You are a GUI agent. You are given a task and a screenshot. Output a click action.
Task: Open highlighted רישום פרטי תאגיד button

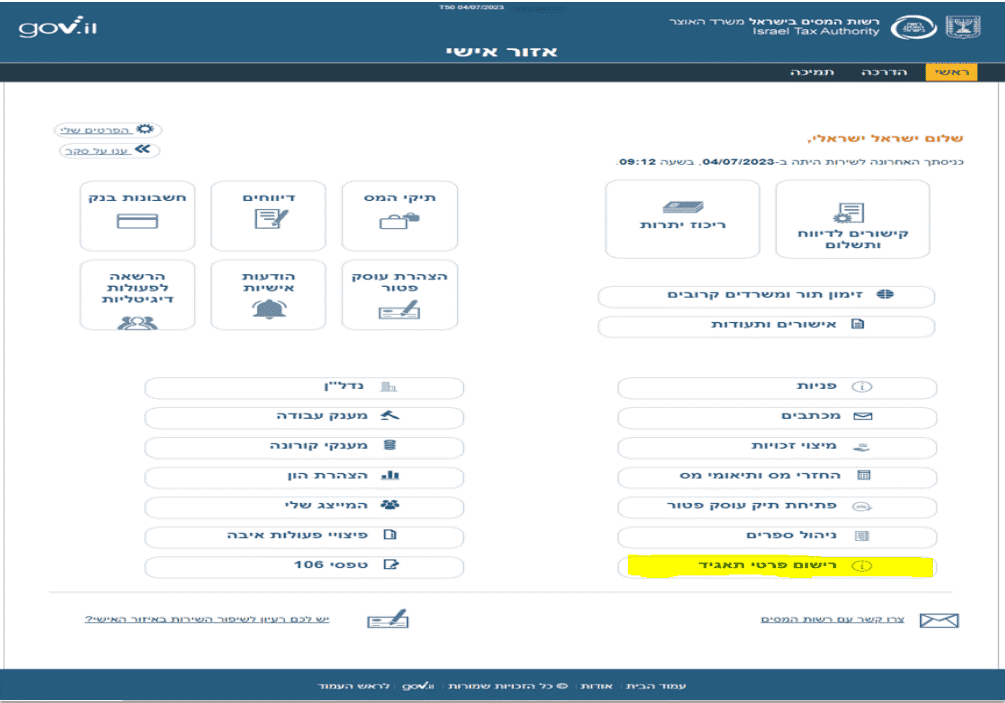coord(776,567)
